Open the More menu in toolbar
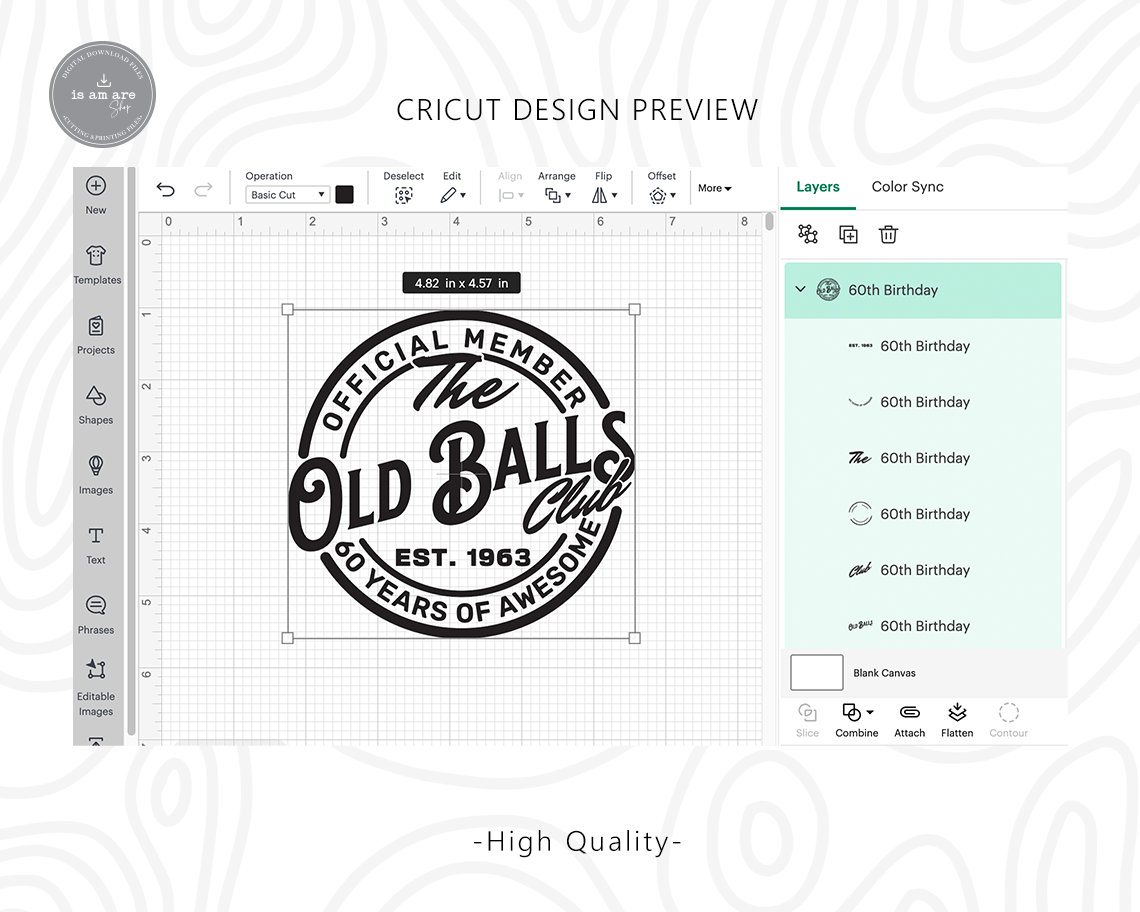 pyautogui.click(x=714, y=188)
